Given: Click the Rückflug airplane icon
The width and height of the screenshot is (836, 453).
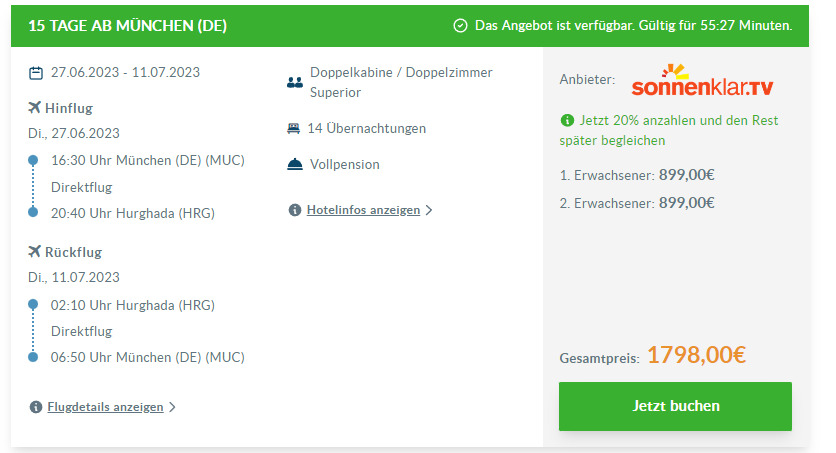Looking at the screenshot, I should click(x=34, y=252).
